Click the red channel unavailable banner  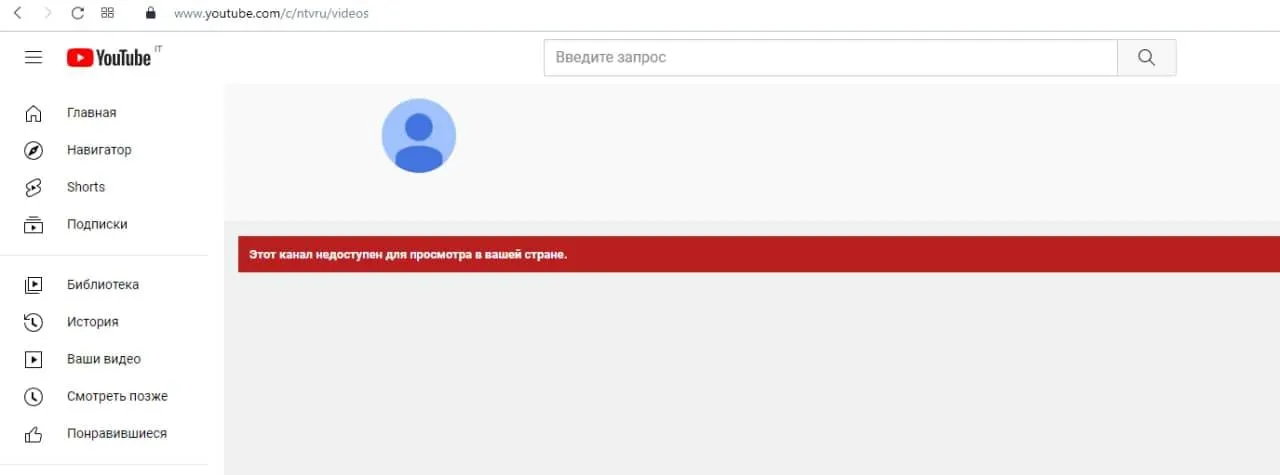pyautogui.click(x=759, y=254)
